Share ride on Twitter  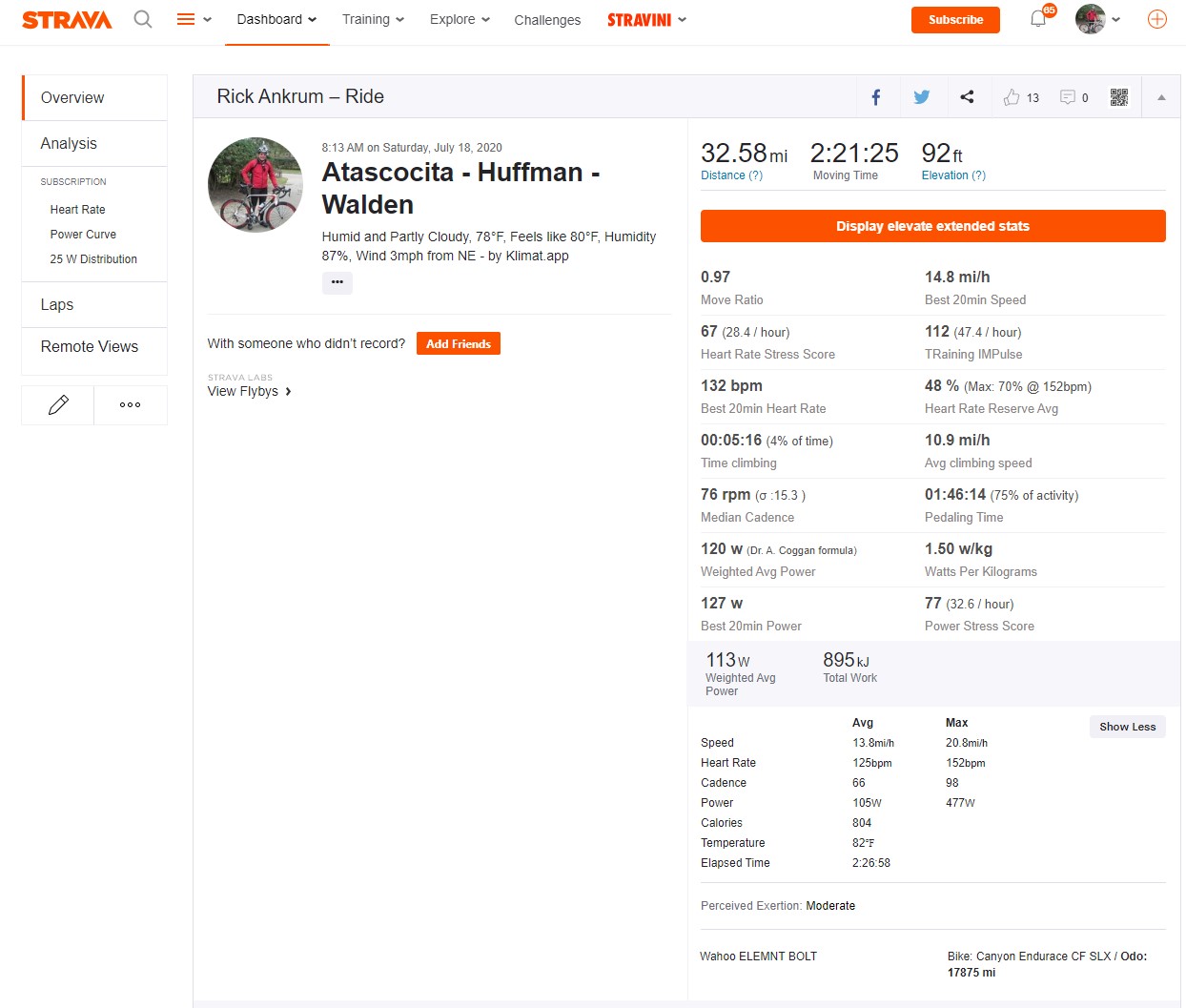tap(921, 96)
